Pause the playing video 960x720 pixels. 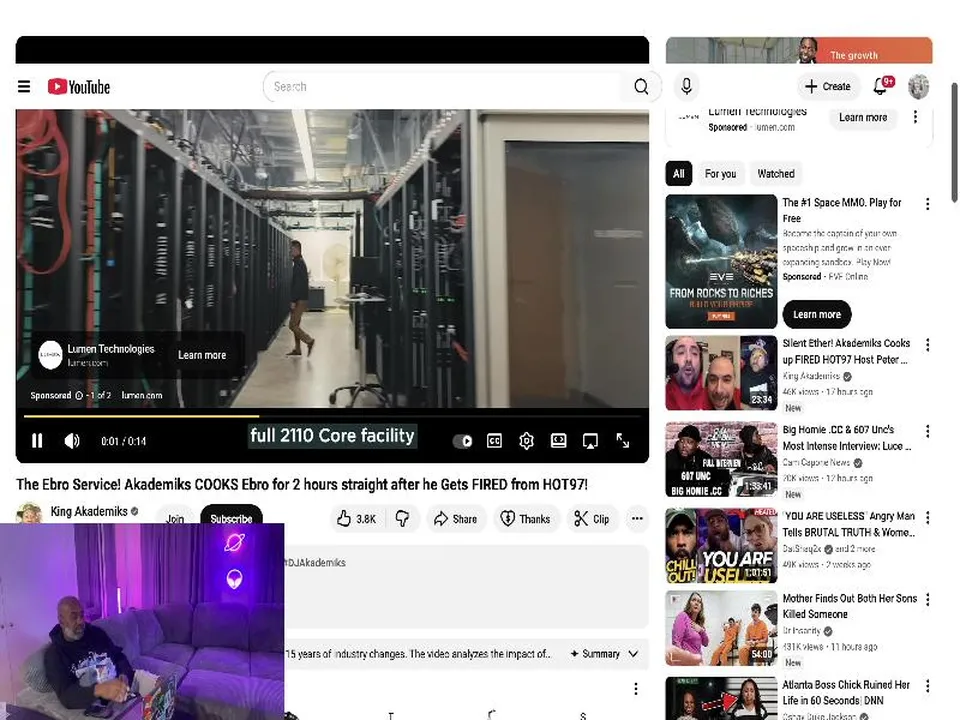[37, 441]
